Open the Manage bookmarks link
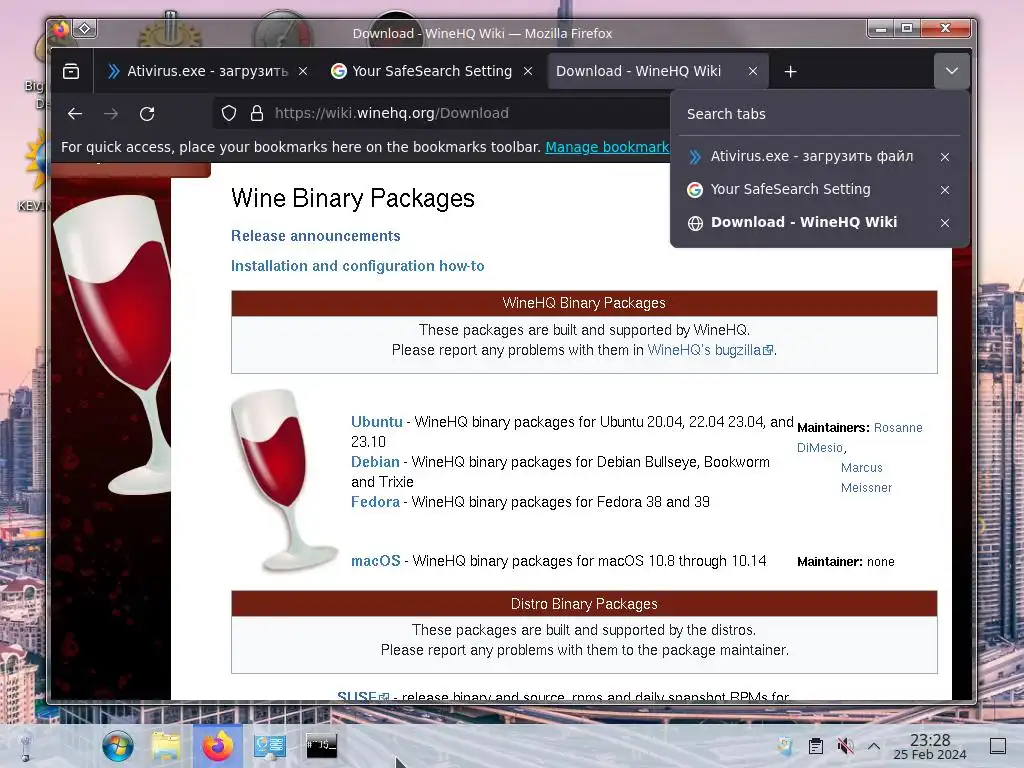 click(x=607, y=148)
